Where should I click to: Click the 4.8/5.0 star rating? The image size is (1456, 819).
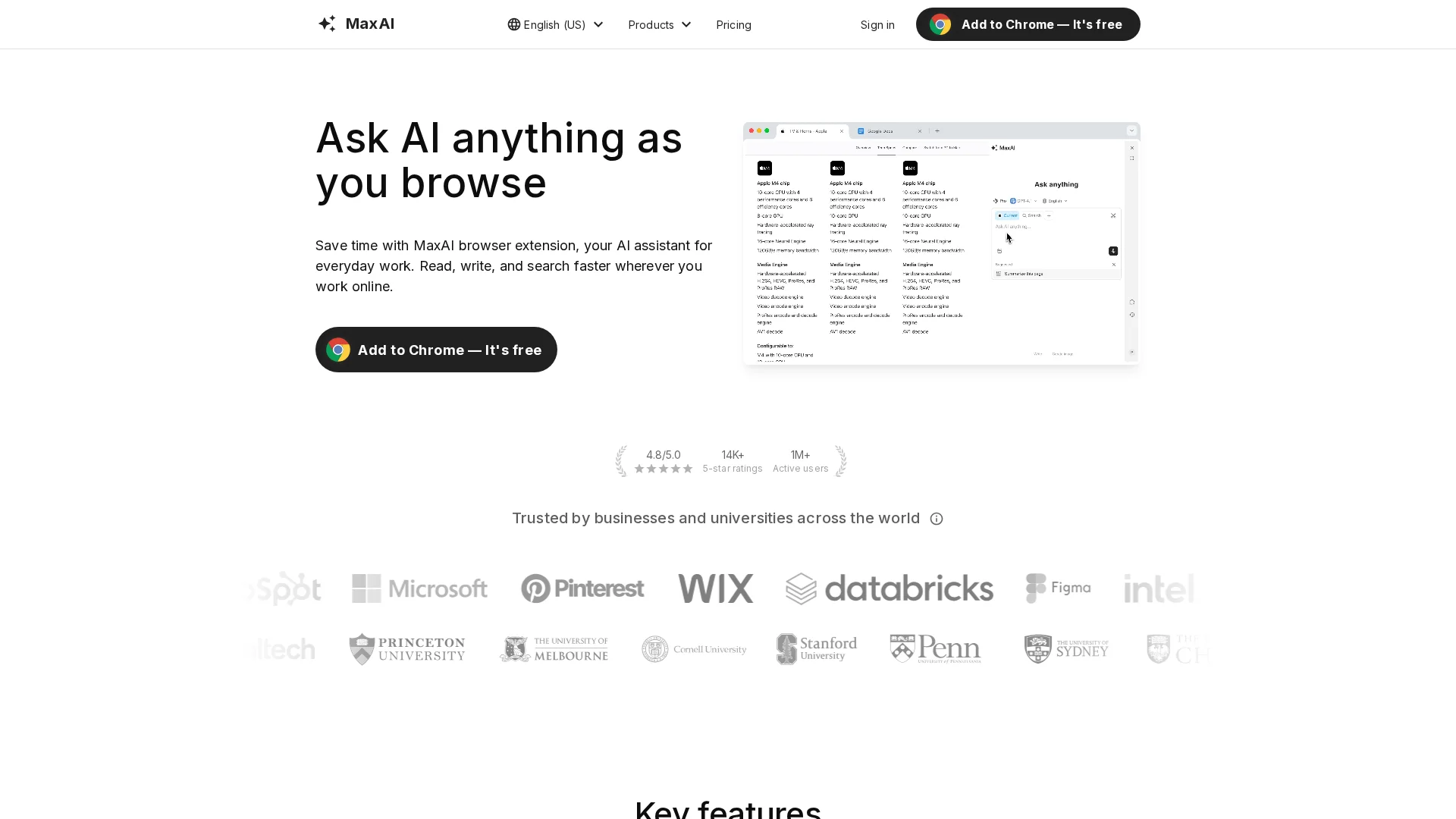pos(664,461)
